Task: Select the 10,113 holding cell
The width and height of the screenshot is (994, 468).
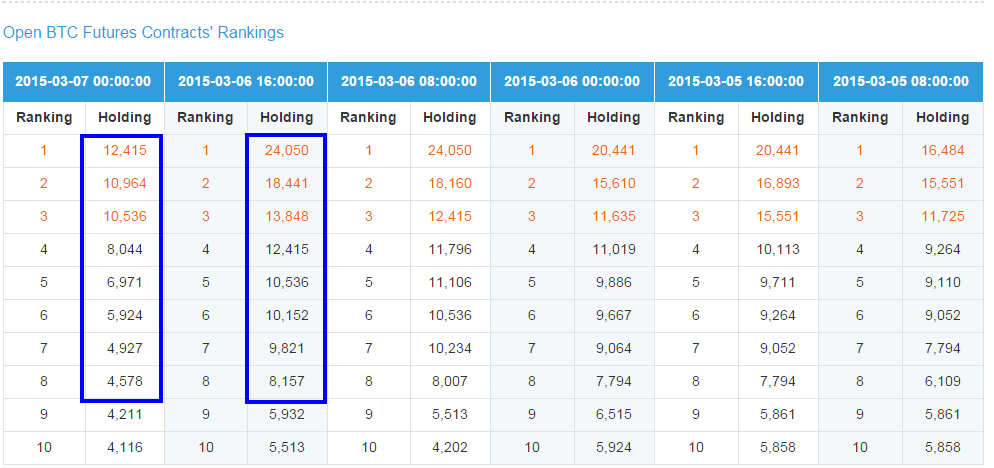Action: pos(778,249)
